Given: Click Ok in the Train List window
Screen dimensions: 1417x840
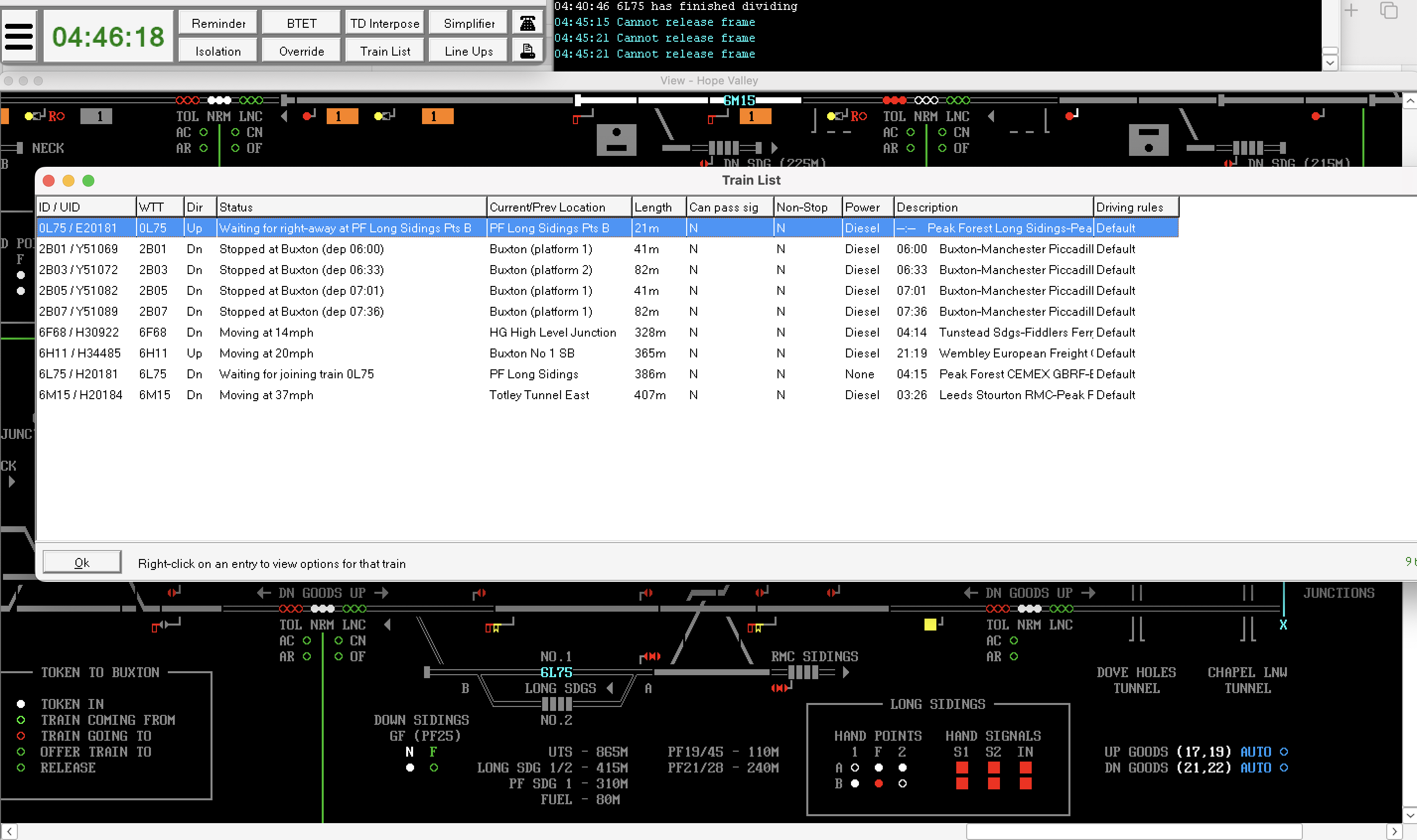Looking at the screenshot, I should (82, 562).
